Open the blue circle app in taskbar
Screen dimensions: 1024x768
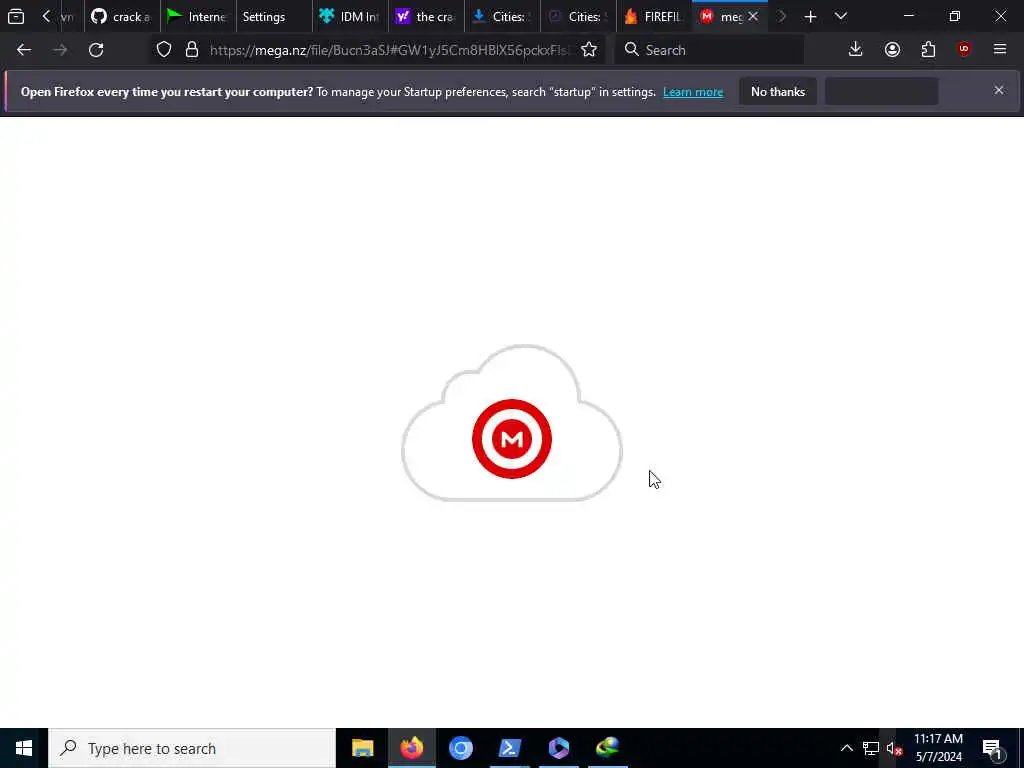(x=460, y=748)
